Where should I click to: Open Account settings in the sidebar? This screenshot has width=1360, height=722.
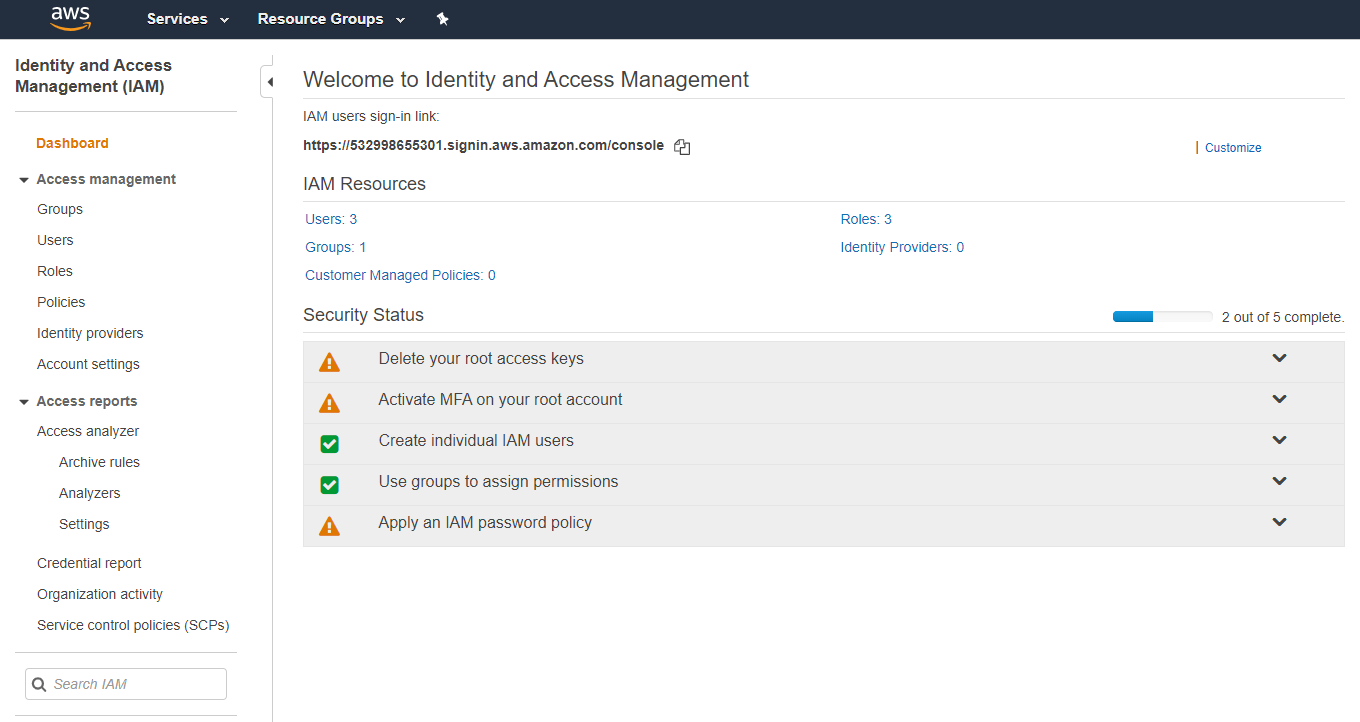coord(88,364)
